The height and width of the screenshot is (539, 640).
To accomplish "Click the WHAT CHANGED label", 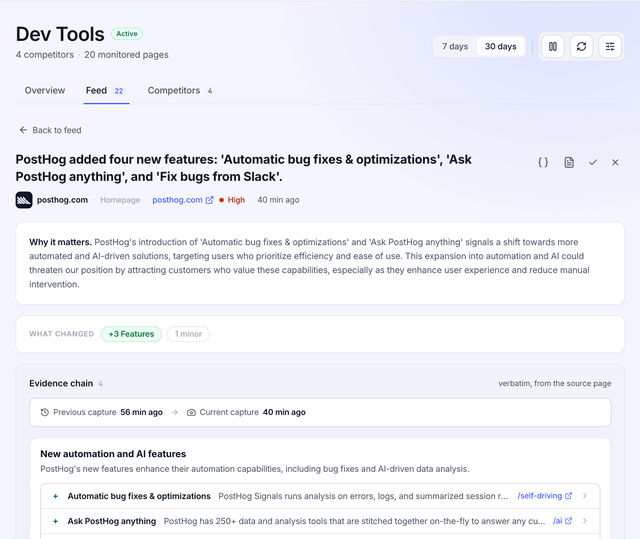I will (61, 334).
